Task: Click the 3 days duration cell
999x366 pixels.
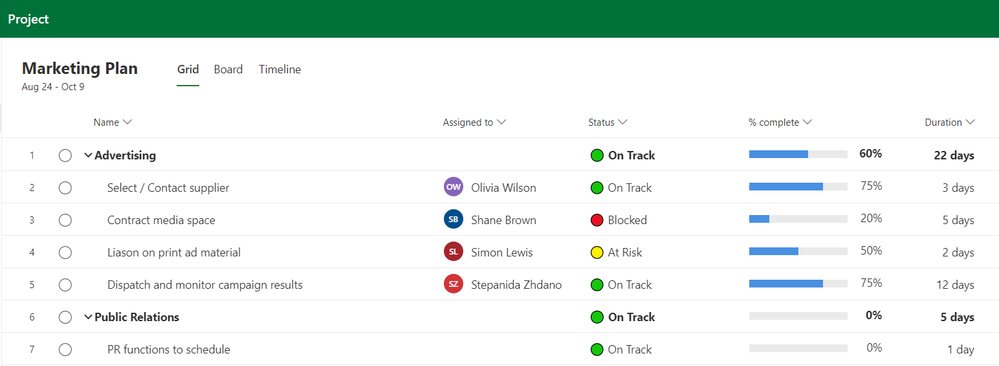Action: pos(958,188)
